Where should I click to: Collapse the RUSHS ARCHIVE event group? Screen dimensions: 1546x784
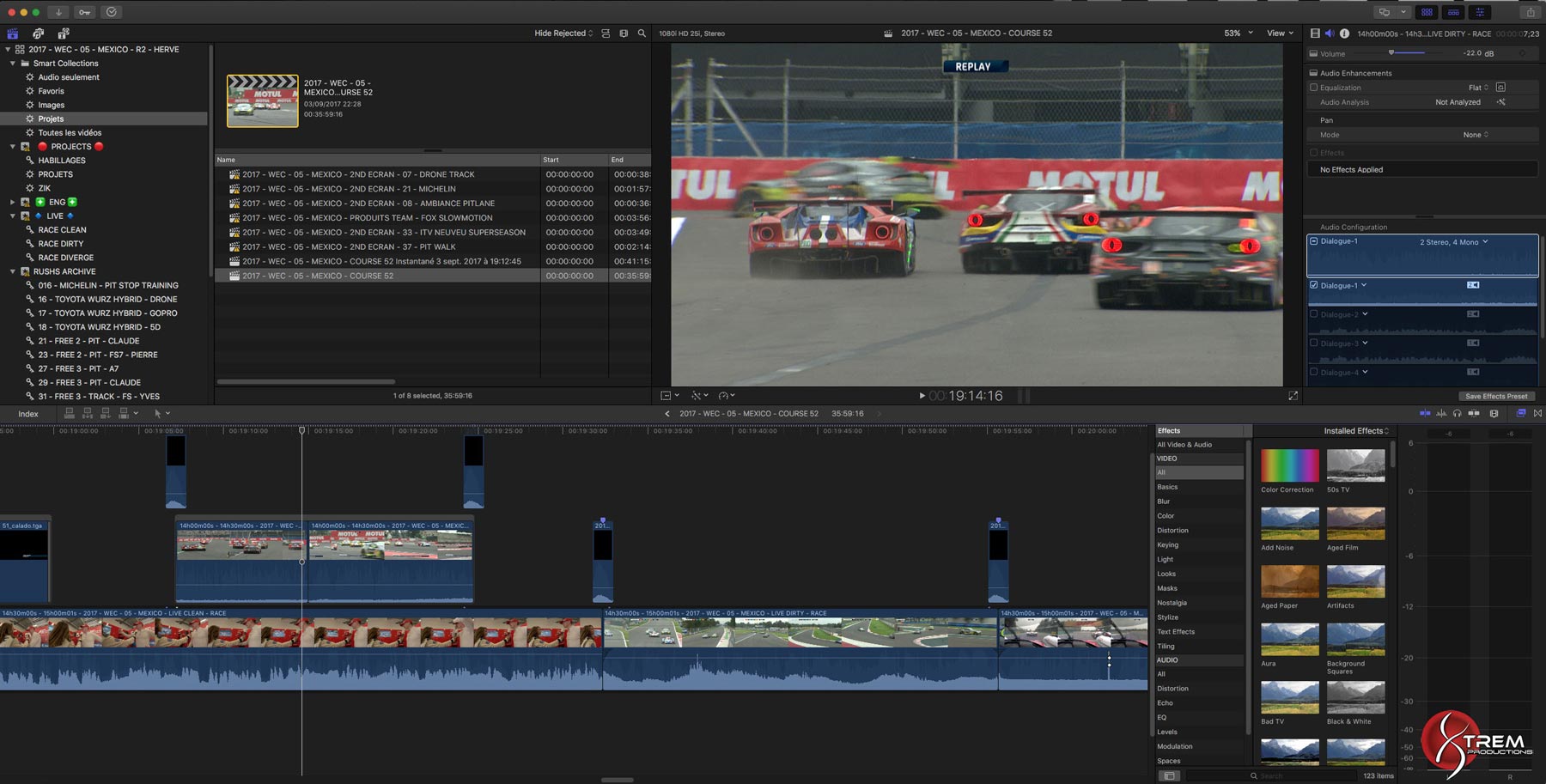(x=13, y=271)
